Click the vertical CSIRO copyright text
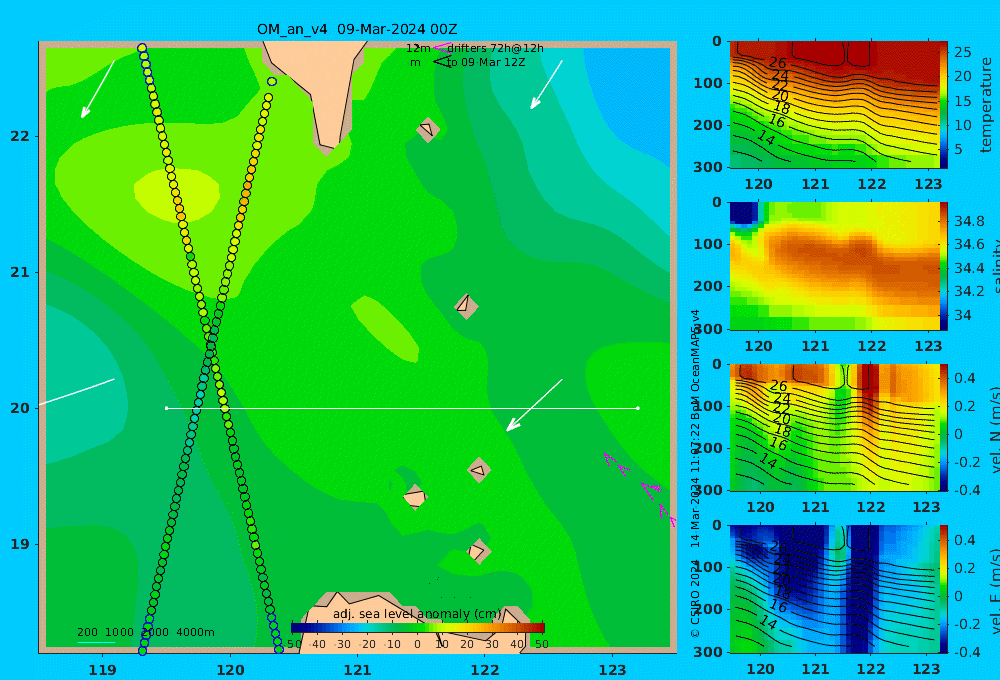1000x680 pixels. (x=695, y=473)
